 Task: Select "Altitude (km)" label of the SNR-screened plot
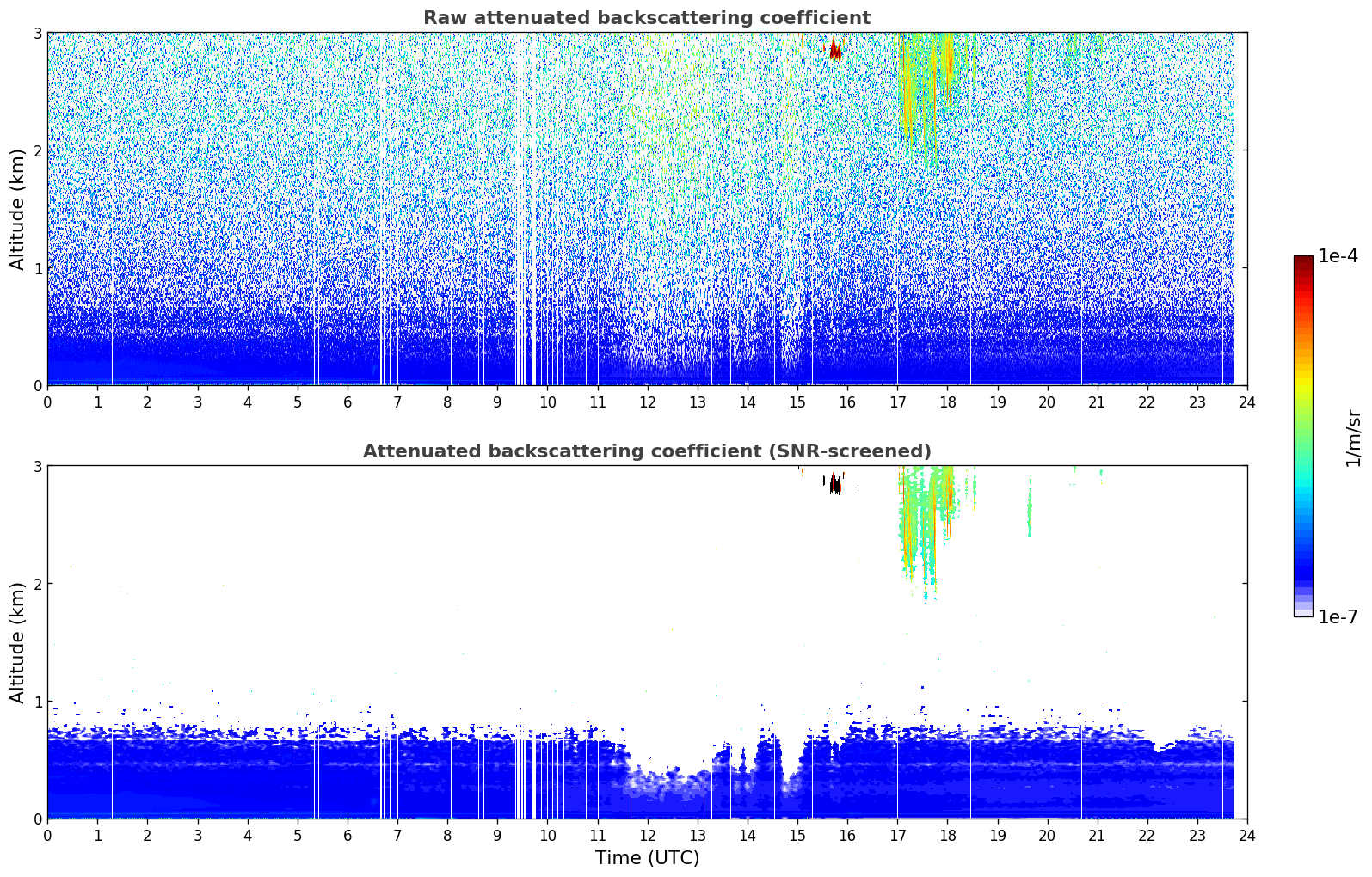coord(18,642)
